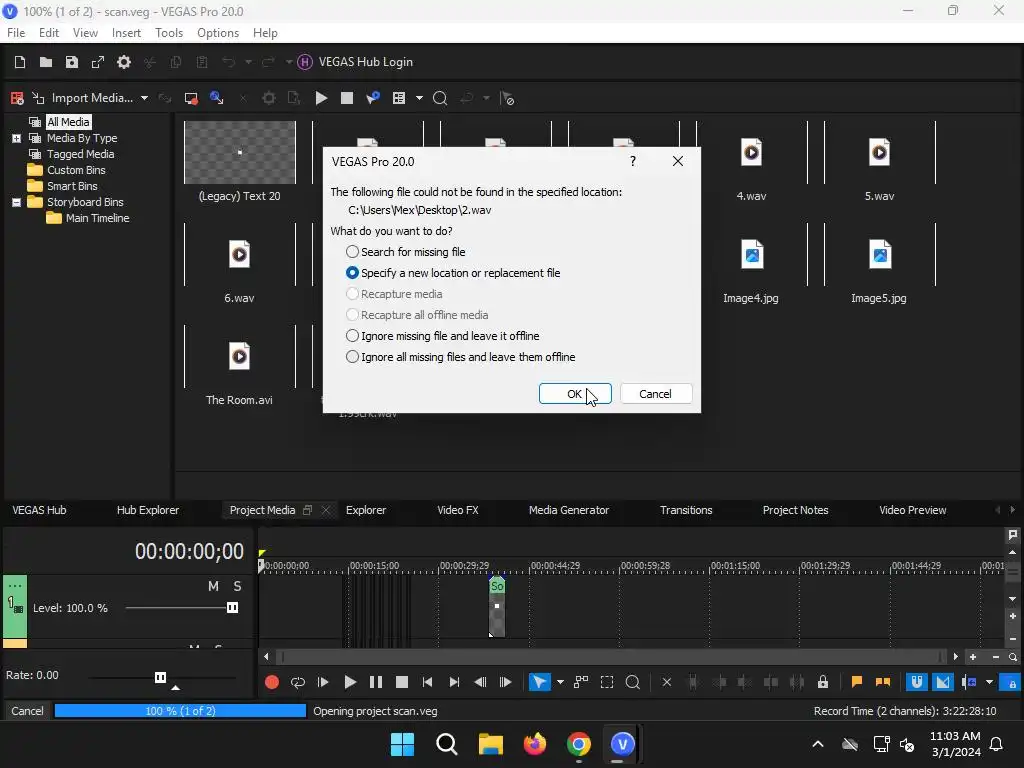Click the capture video icon
1024x768 pixels.
pos(191,98)
